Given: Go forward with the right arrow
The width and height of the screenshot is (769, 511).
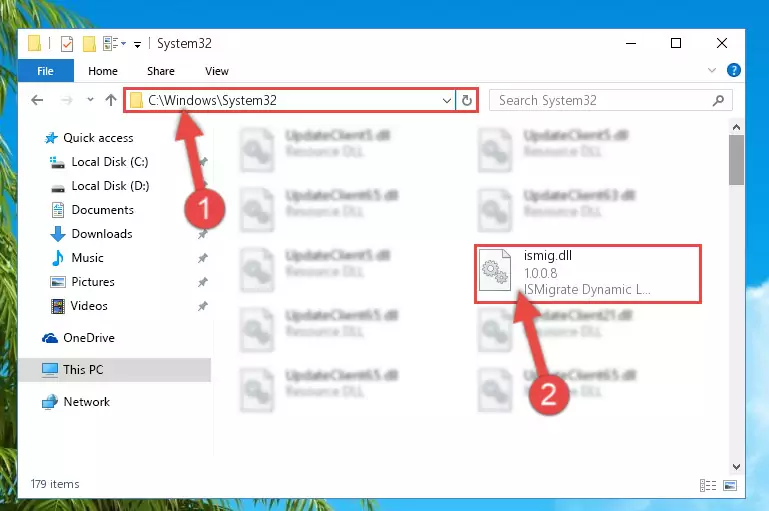Looking at the screenshot, I should [x=67, y=101].
